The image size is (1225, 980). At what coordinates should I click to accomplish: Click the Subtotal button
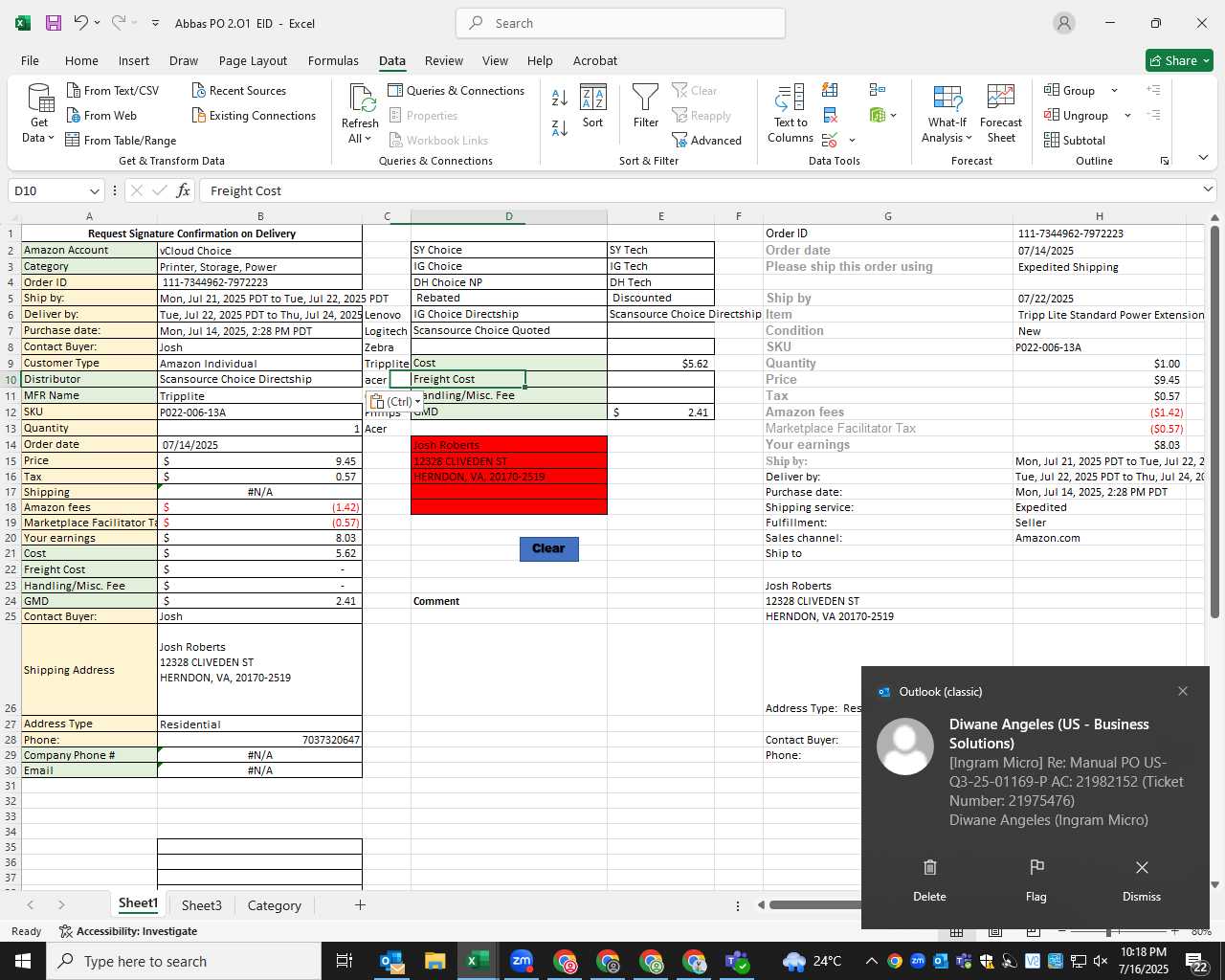pos(1075,140)
